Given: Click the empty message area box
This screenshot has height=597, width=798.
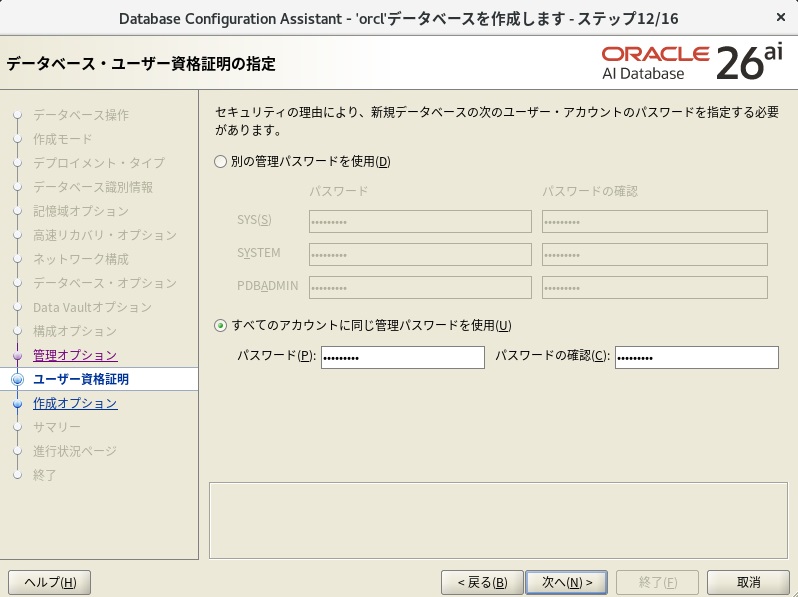Looking at the screenshot, I should tap(498, 520).
